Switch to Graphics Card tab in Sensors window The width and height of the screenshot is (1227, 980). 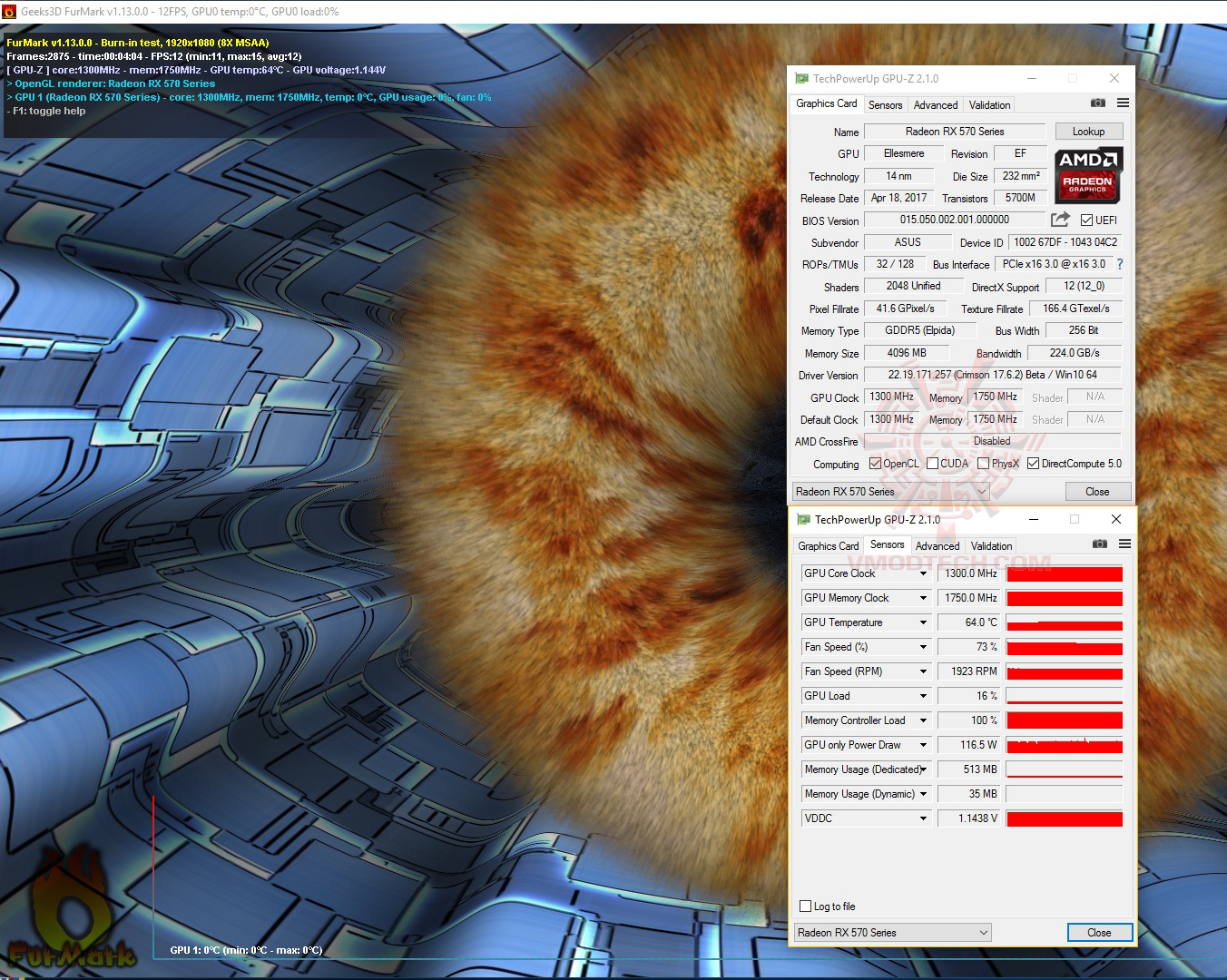click(829, 546)
